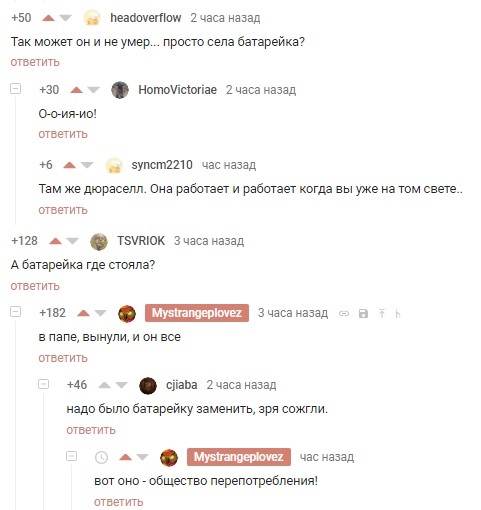Screen dimensions: 481x510
Task: Upvote Mystrangeplovez's latest reply
Action: [125, 457]
